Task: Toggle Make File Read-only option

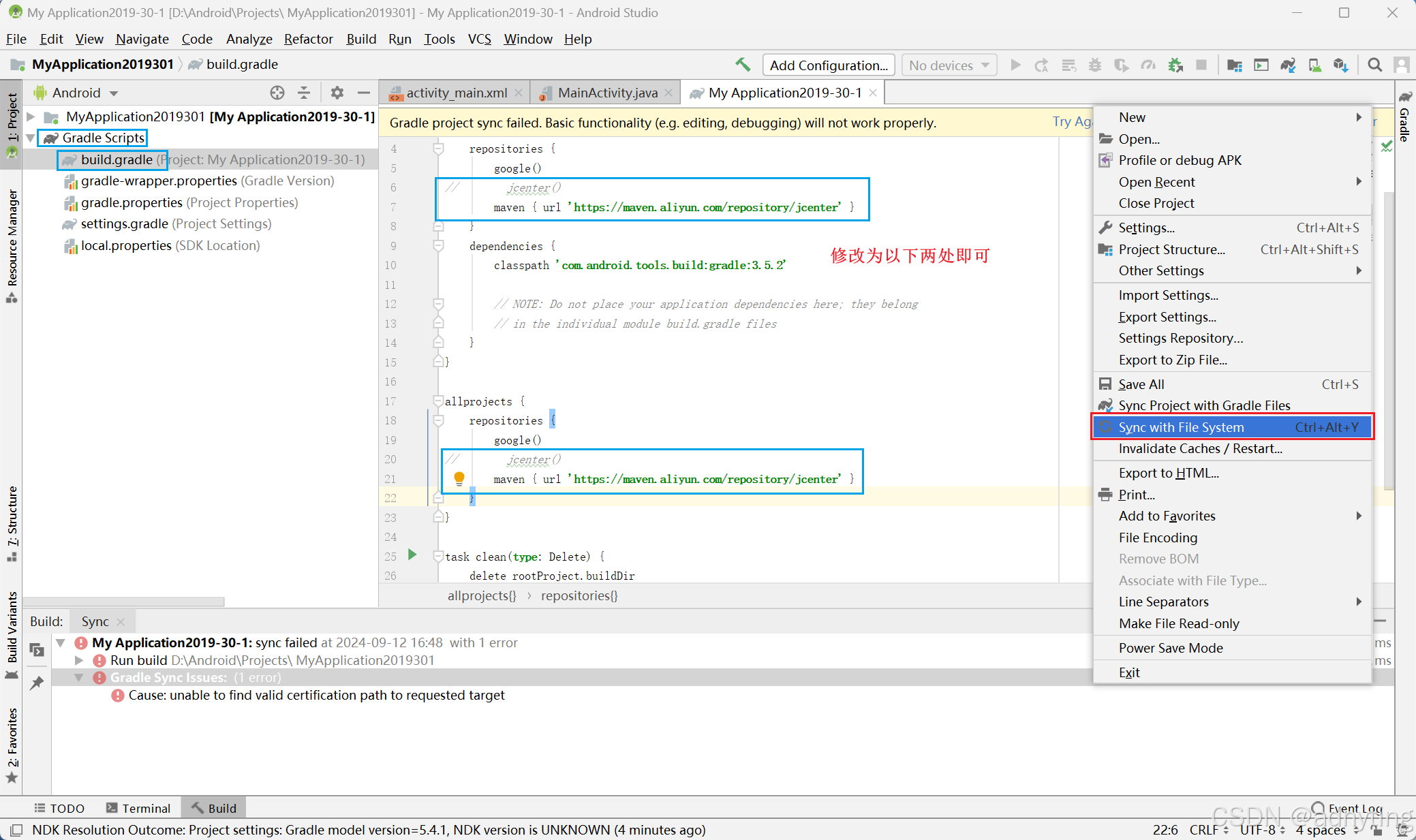Action: pos(1178,623)
